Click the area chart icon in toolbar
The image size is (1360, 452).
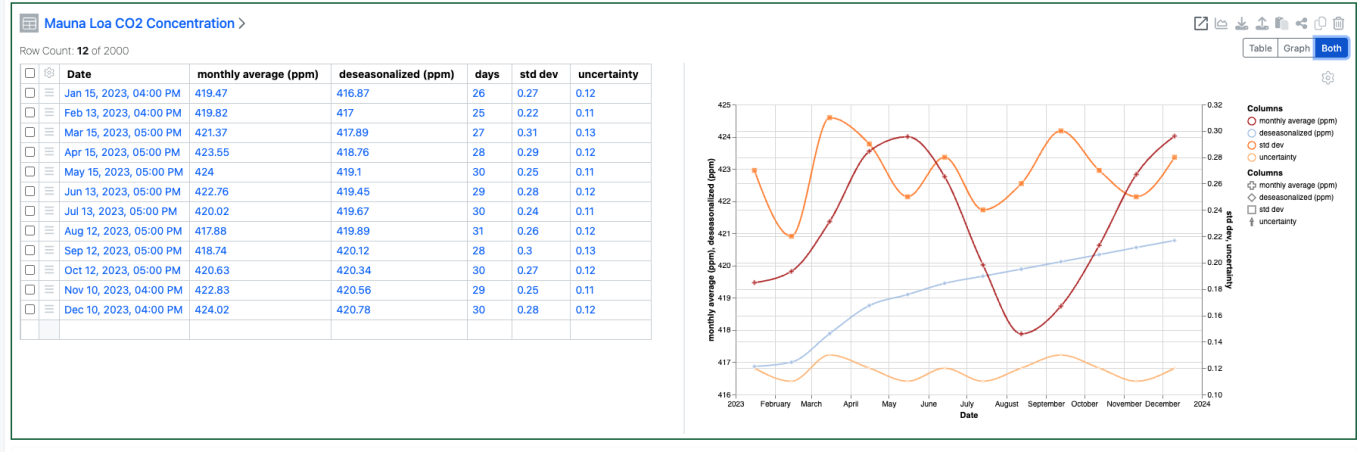coord(1221,24)
